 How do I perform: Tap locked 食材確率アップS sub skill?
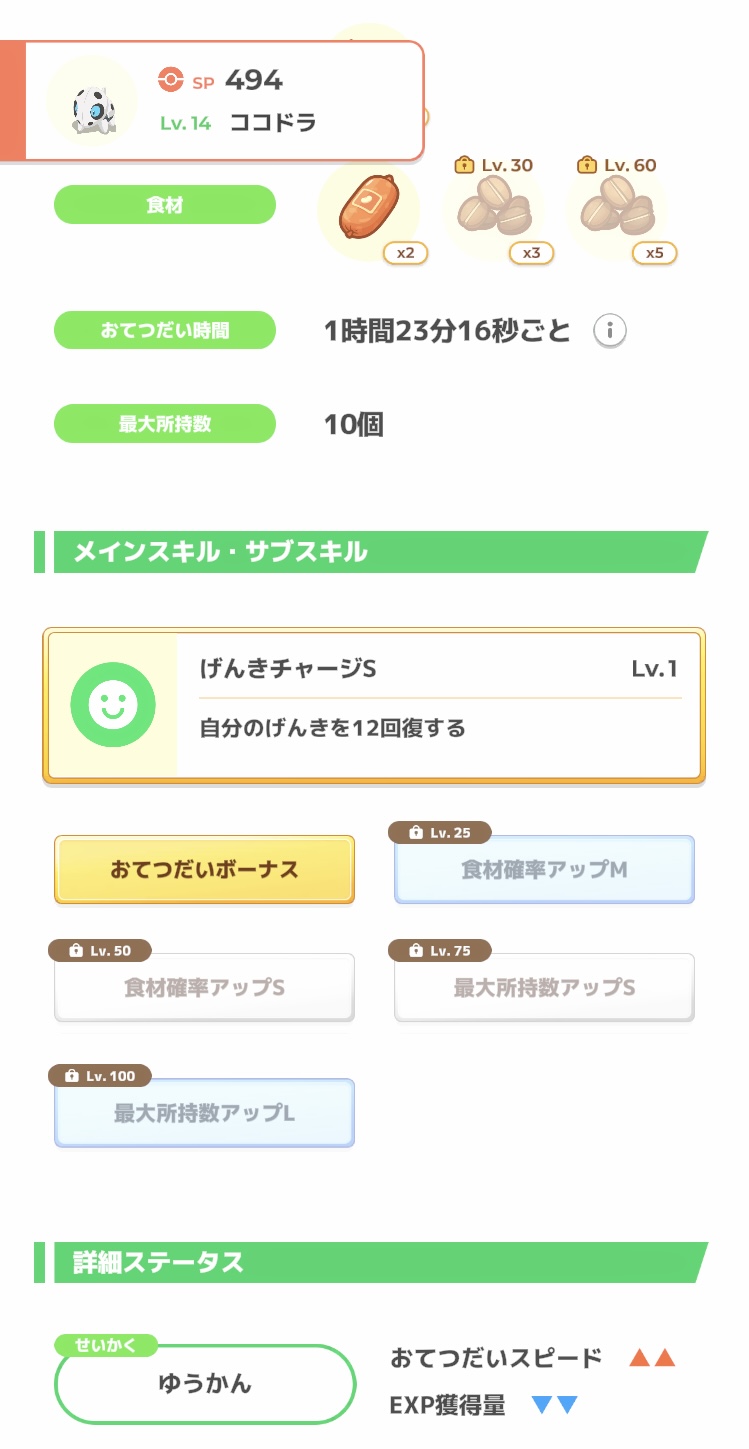coord(204,987)
